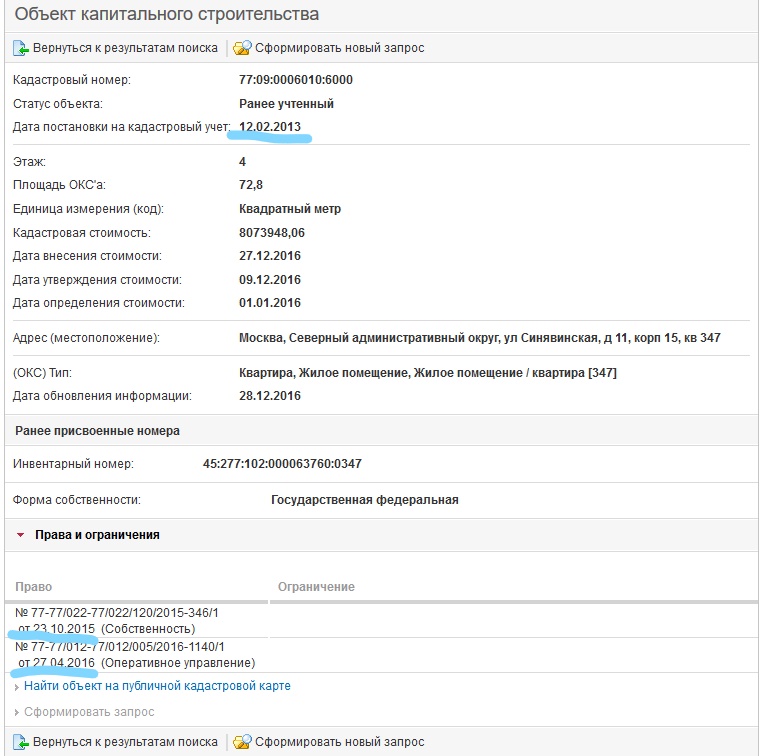
Task: Click the small arrow before "Найти объект на публичной кадастровой карте"
Action: tap(17, 686)
